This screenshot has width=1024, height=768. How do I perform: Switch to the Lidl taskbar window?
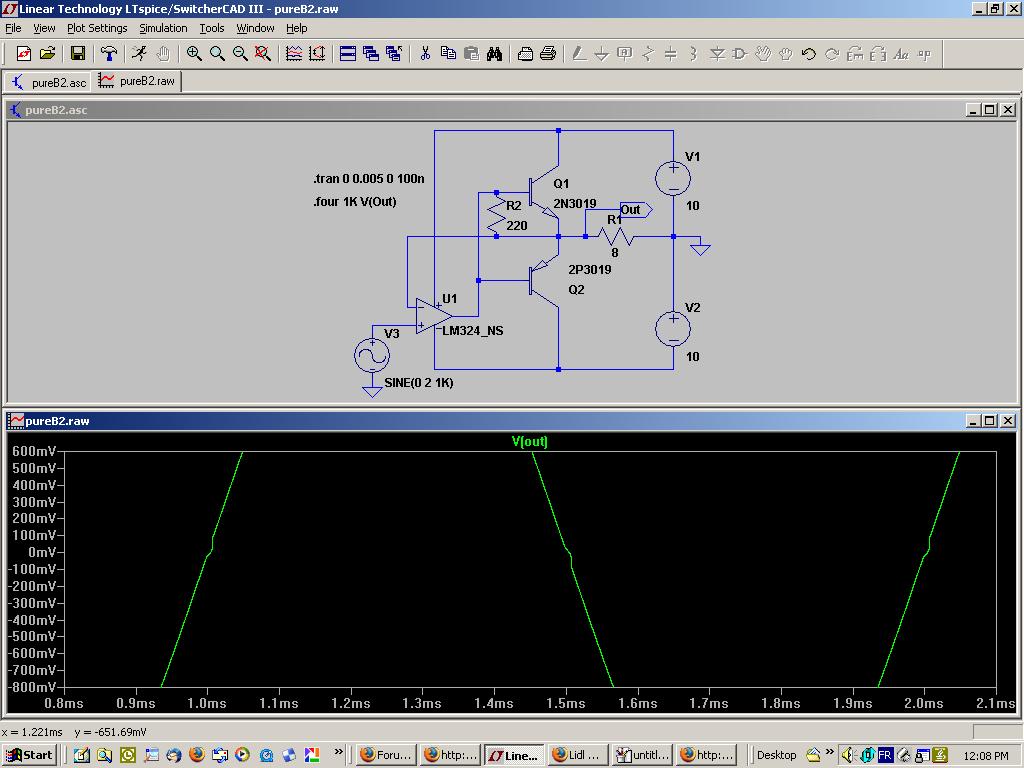pyautogui.click(x=576, y=755)
